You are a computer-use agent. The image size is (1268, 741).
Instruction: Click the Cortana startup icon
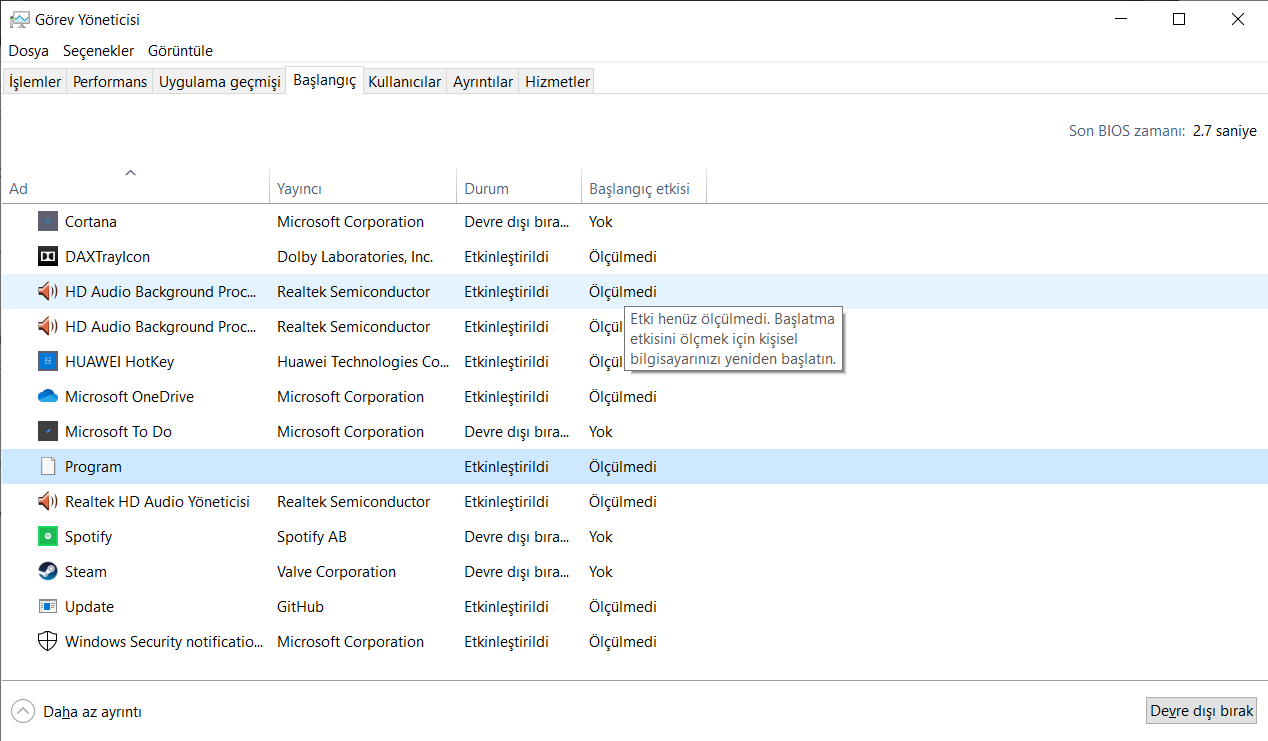(48, 222)
